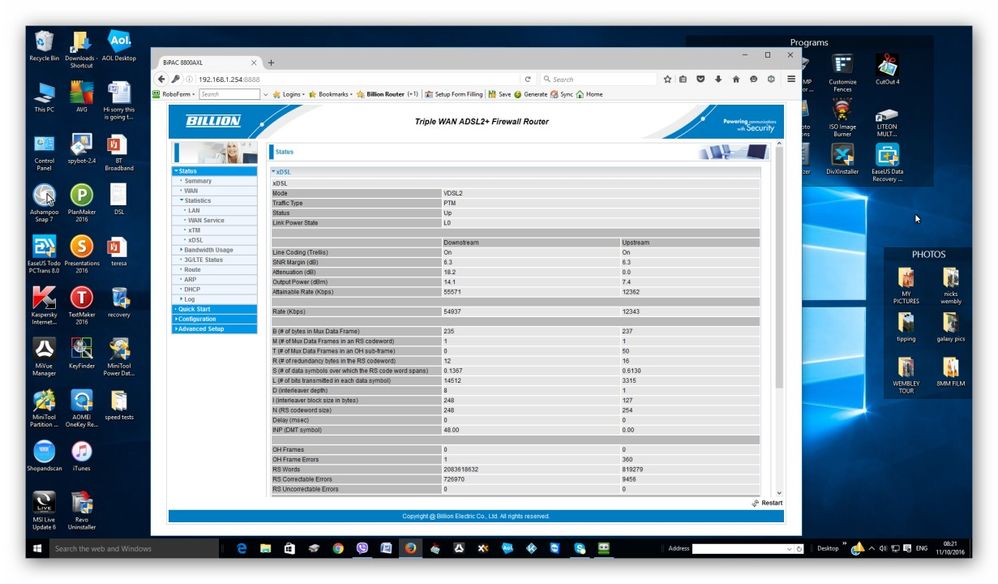The width and height of the screenshot is (998, 584).
Task: Select the Recycle Bin desktop icon
Action: coord(44,46)
